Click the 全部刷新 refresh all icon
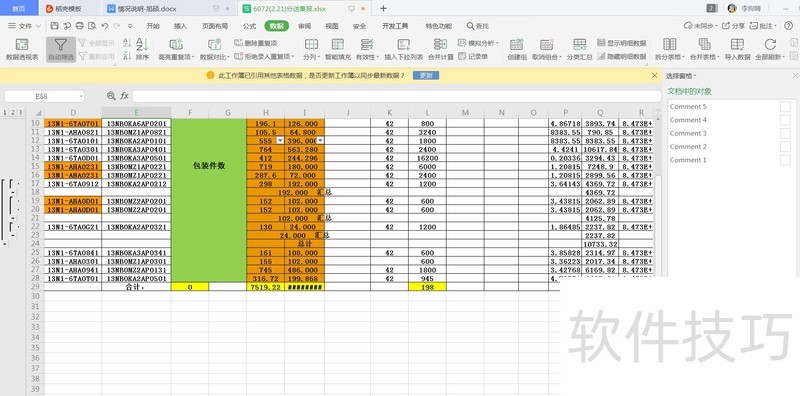Viewport: 800px width, 396px height. click(x=770, y=50)
